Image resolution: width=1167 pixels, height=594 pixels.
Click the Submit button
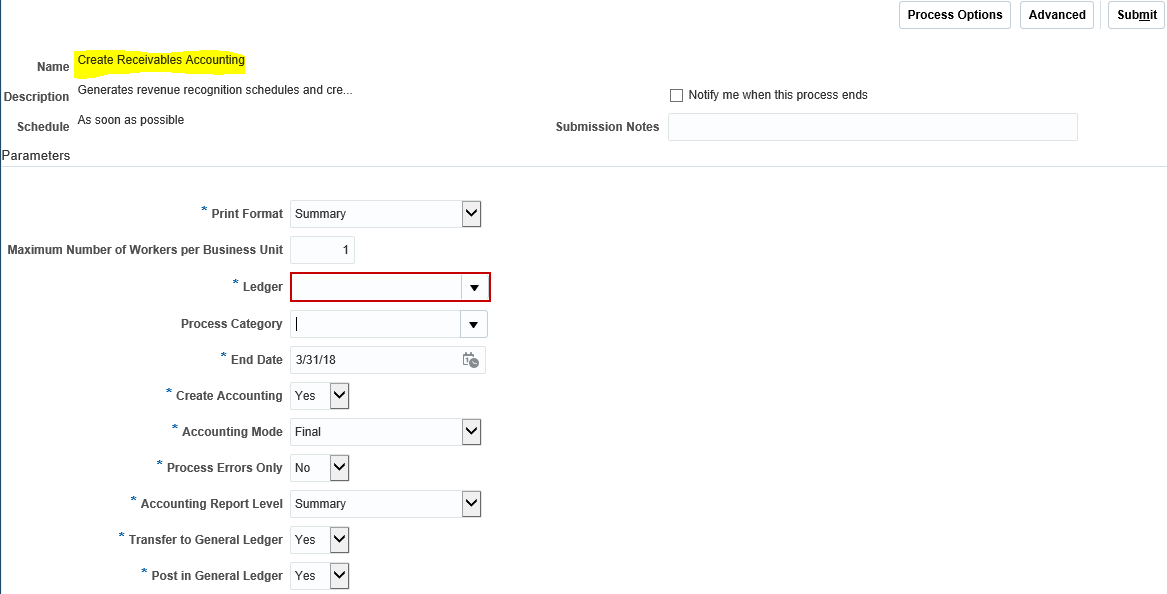(1135, 15)
